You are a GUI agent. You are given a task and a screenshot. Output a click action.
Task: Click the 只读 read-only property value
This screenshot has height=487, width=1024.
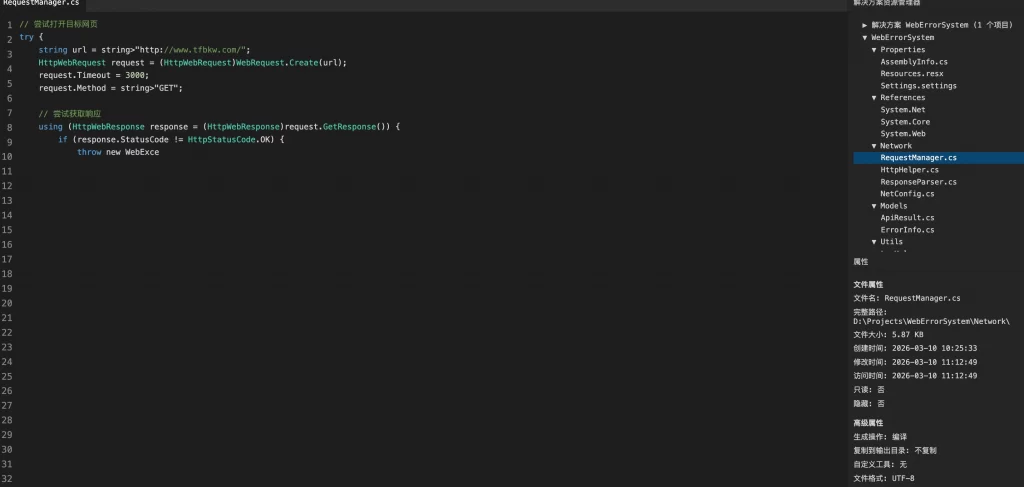[881, 389]
